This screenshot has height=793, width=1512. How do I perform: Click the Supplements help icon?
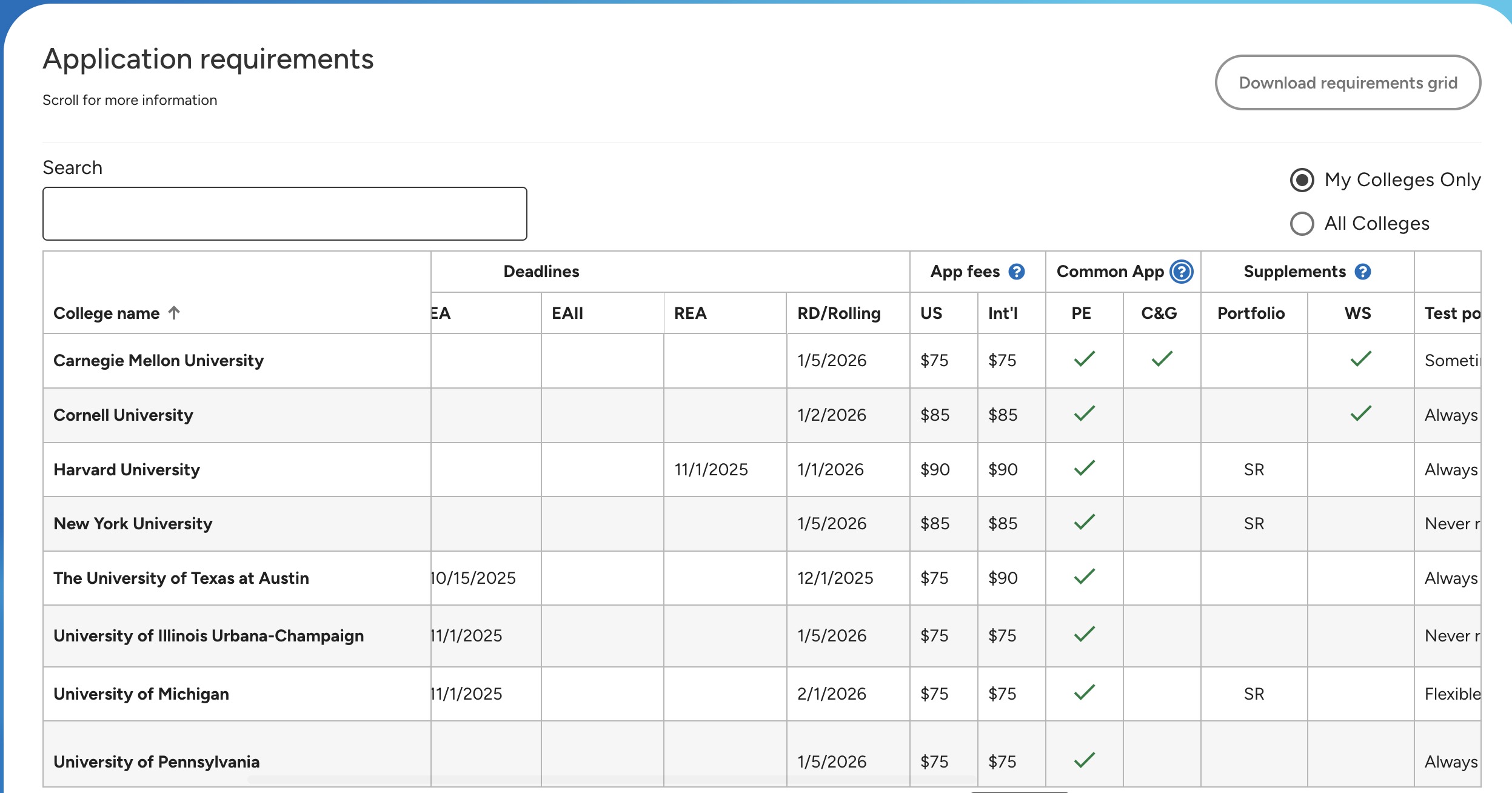1363,272
